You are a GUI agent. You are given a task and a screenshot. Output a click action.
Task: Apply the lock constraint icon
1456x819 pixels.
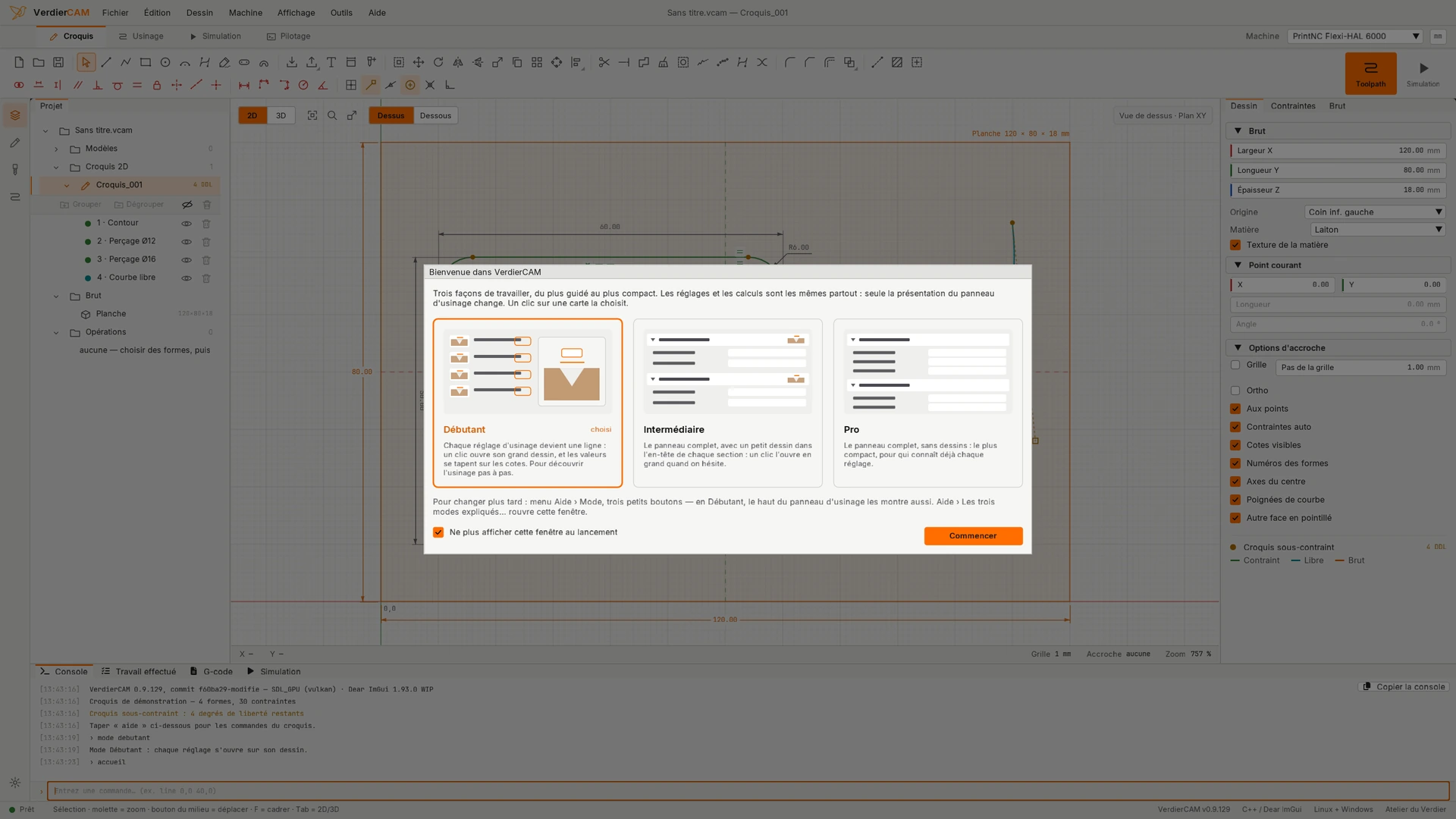coord(157,86)
